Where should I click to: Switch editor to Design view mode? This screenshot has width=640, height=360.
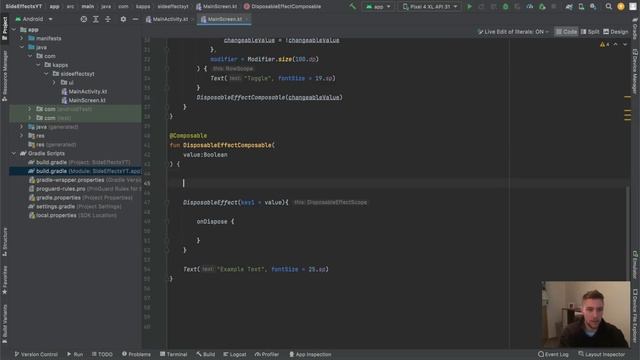click(616, 32)
